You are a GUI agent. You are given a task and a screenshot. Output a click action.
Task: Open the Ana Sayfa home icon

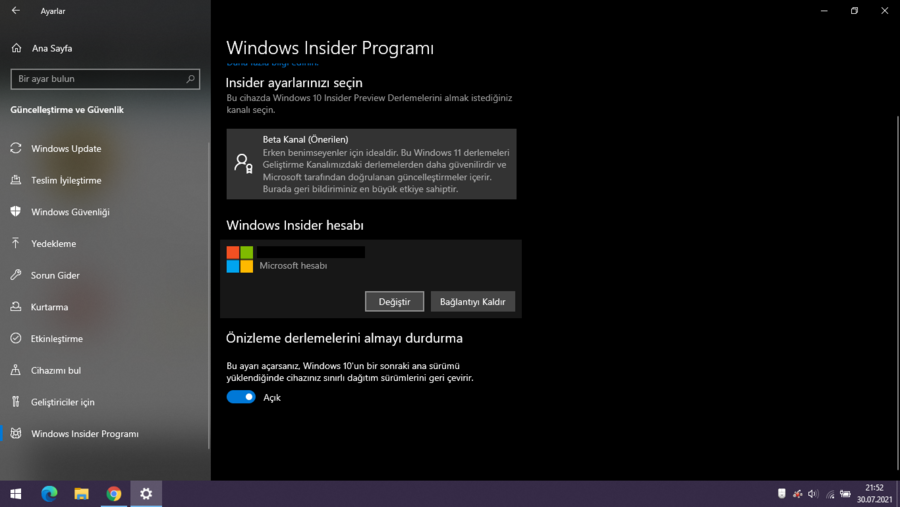point(16,48)
